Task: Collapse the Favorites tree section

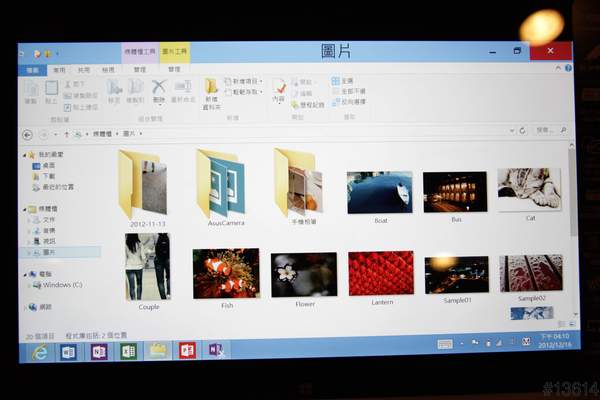Action: coord(24,155)
